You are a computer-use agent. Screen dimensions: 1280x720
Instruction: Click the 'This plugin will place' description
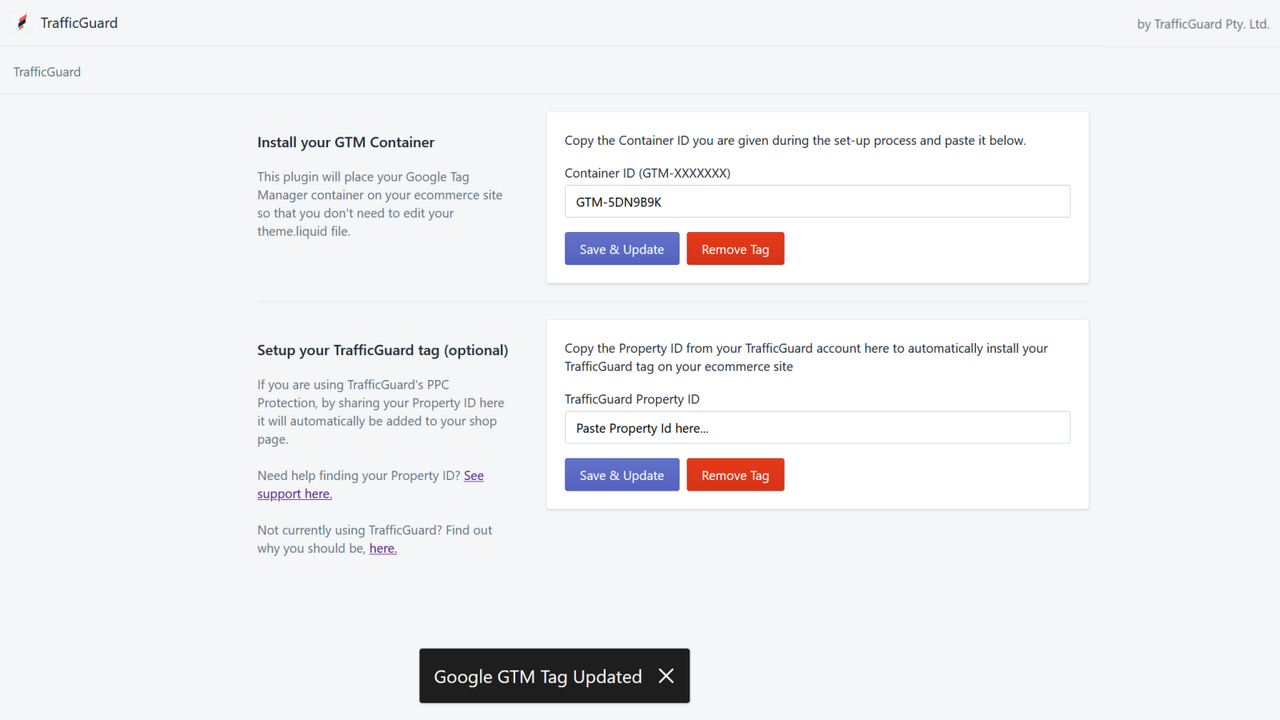[x=380, y=204]
